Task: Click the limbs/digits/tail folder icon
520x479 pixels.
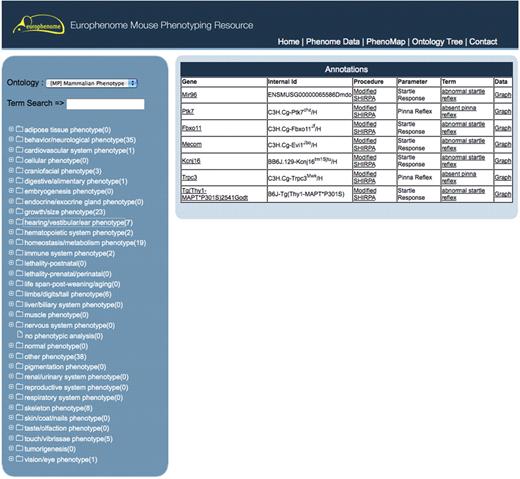Action: 19,294
